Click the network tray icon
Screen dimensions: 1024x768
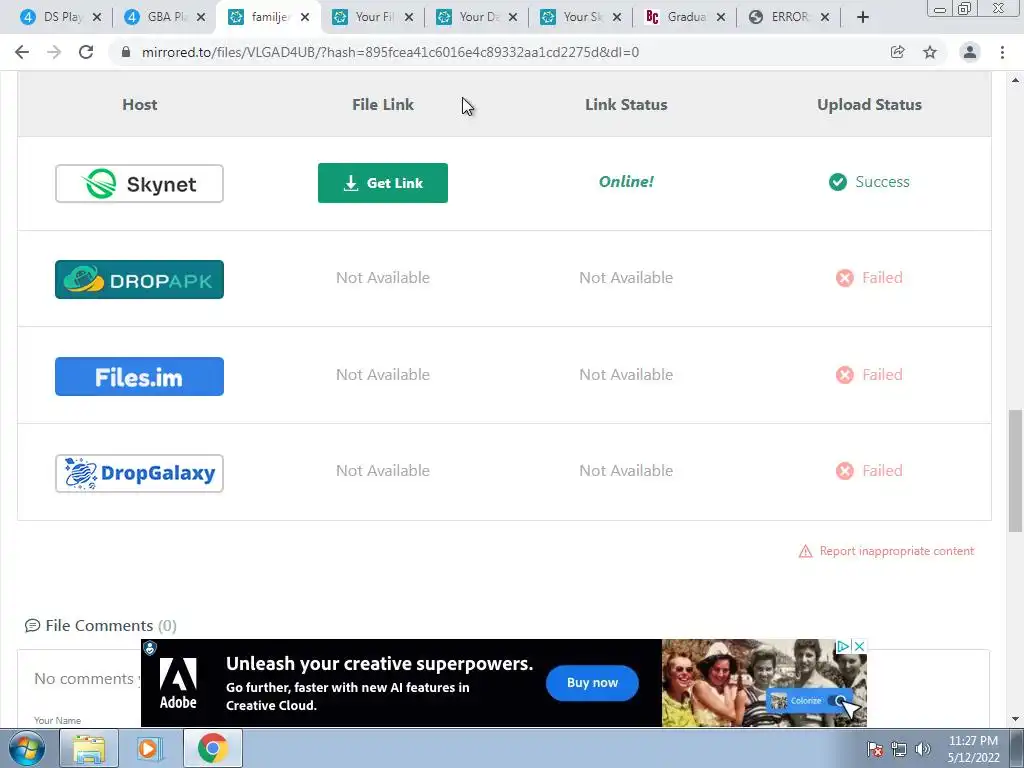pos(899,749)
